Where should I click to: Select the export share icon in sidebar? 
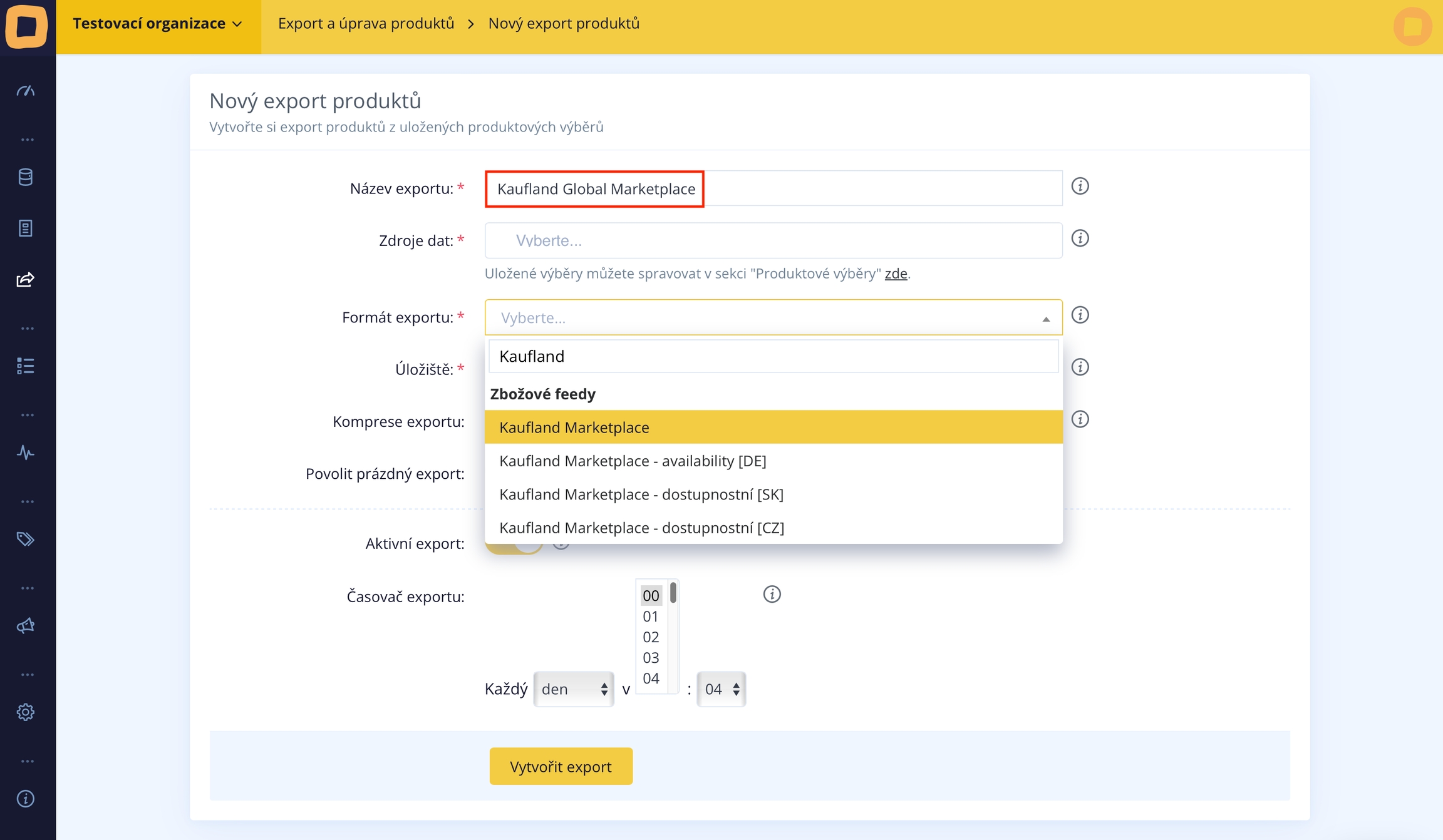[x=25, y=280]
